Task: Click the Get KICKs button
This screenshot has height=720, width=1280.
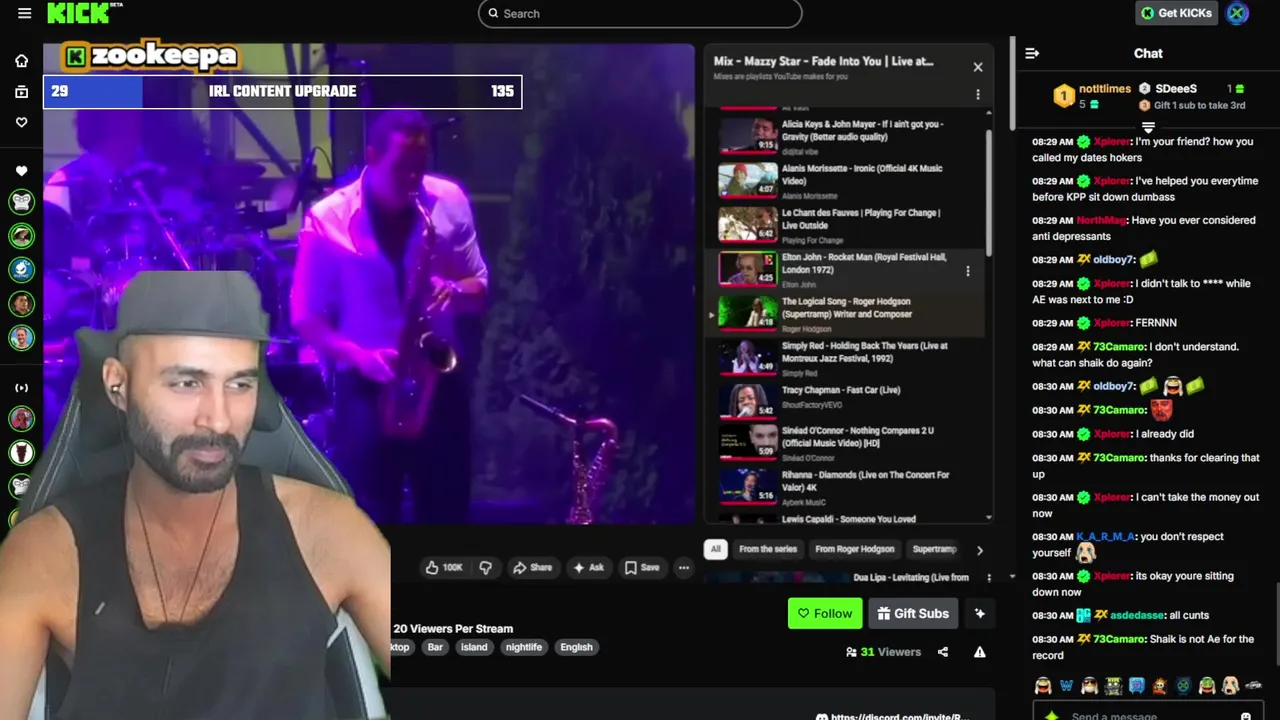Action: click(x=1176, y=13)
